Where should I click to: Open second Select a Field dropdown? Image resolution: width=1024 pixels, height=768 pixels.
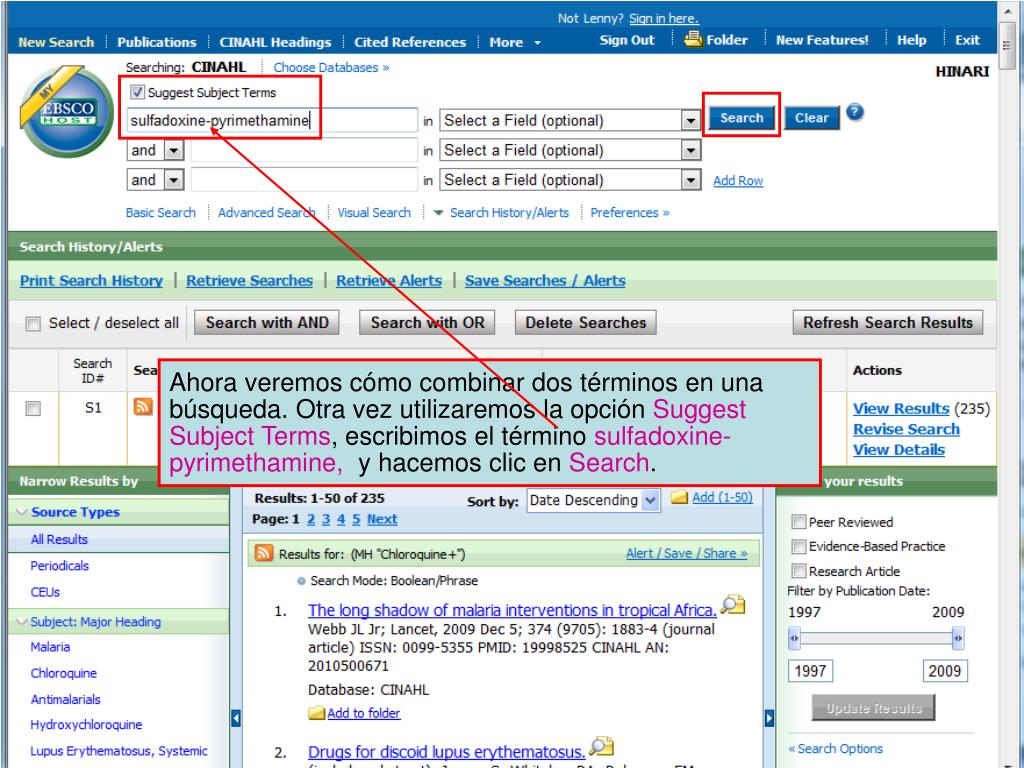[x=570, y=150]
